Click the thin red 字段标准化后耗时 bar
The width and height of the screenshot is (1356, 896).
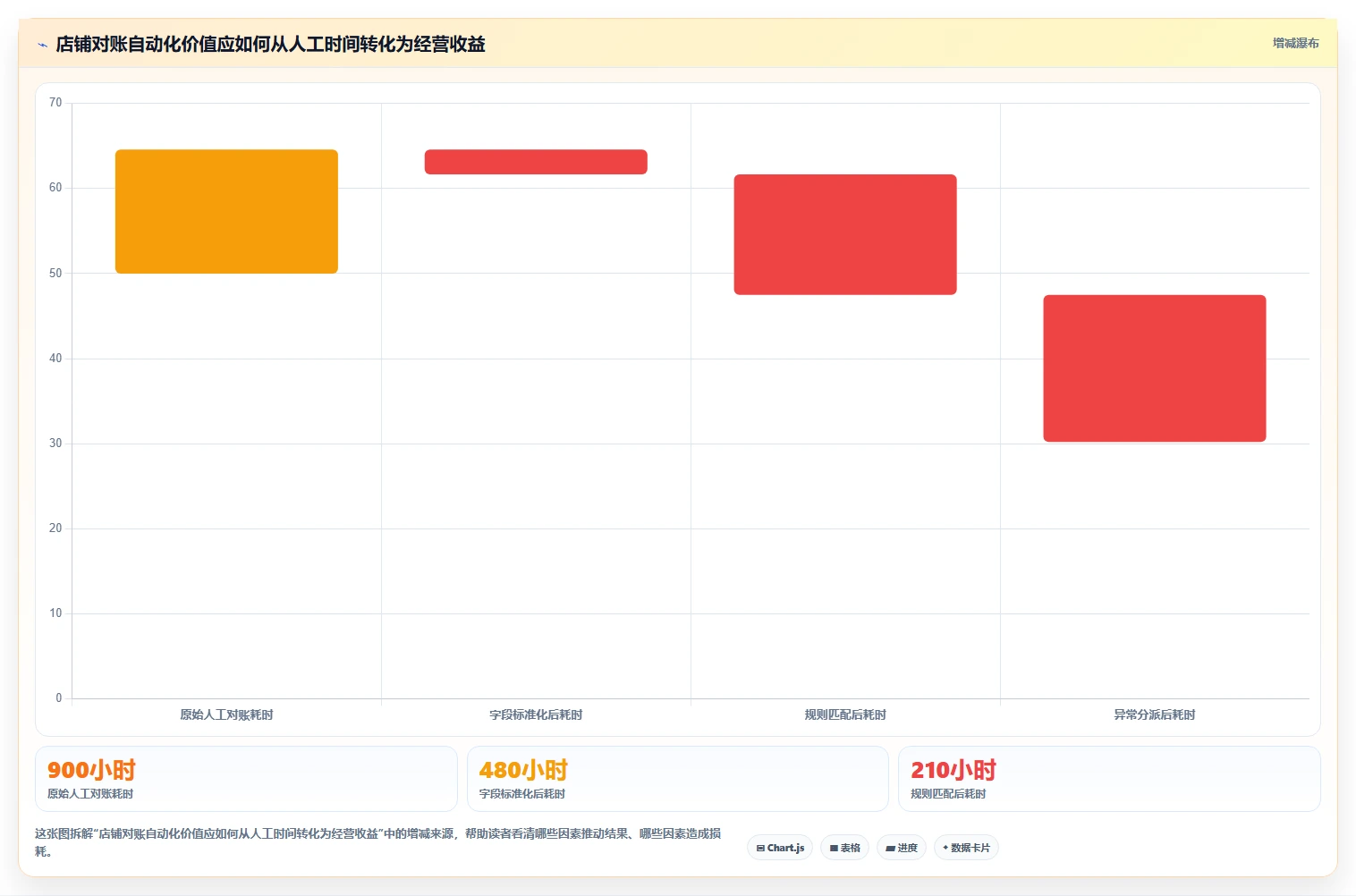pos(536,162)
